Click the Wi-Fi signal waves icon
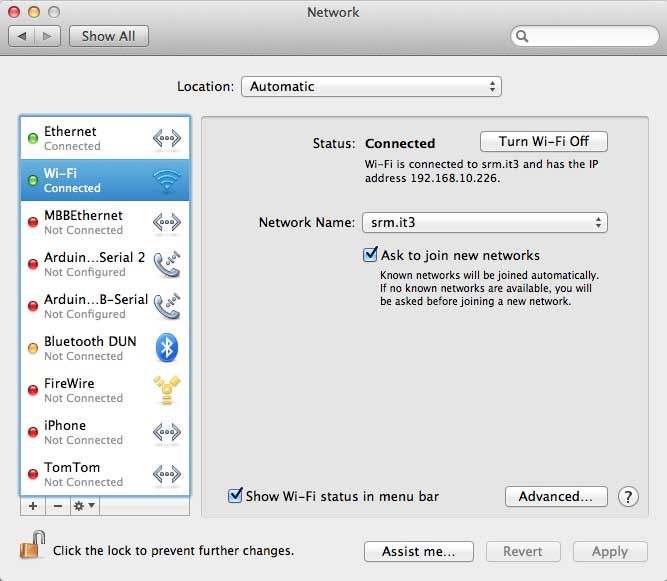Image resolution: width=667 pixels, height=581 pixels. coord(167,180)
